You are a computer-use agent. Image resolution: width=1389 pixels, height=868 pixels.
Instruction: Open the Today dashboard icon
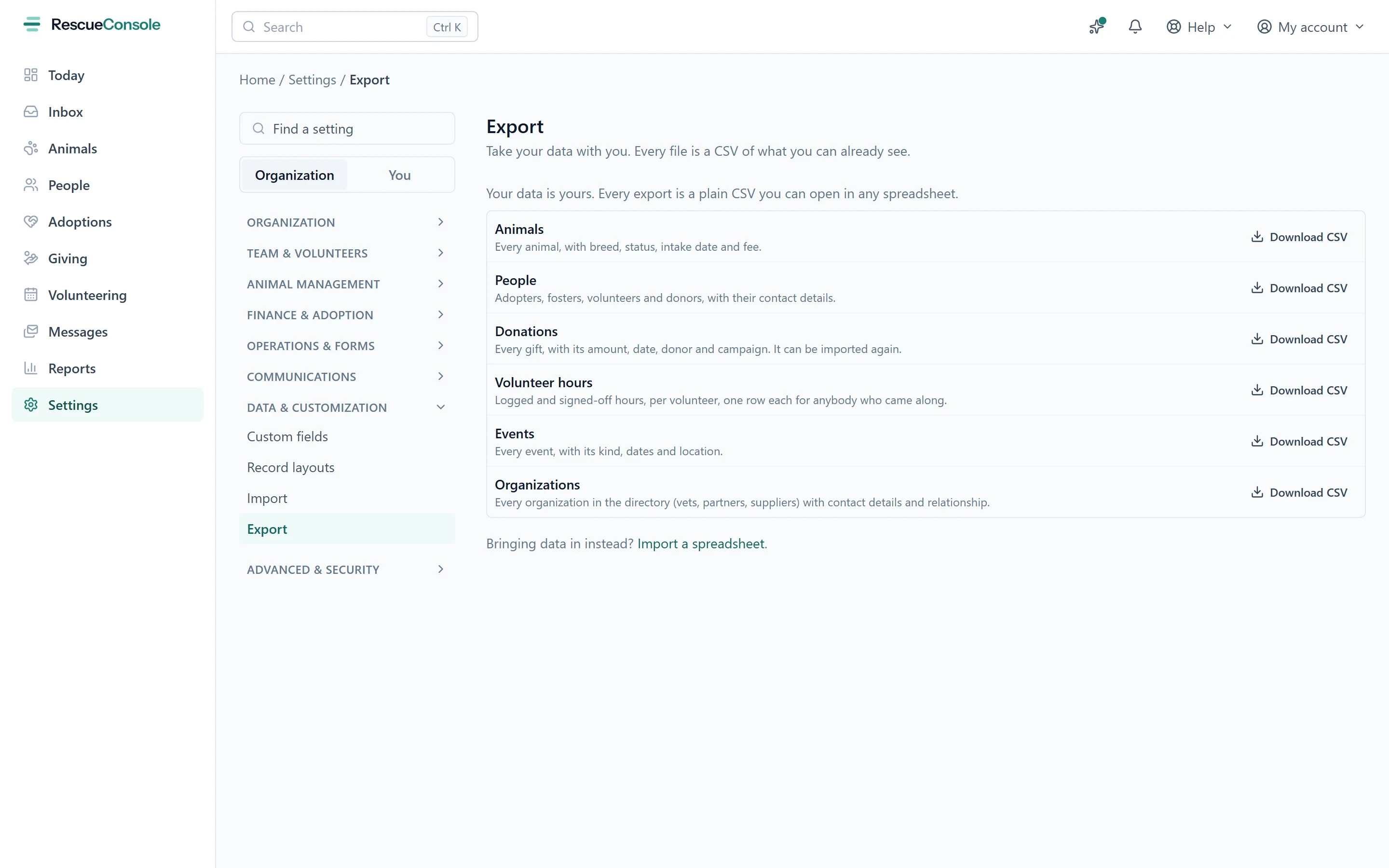tap(31, 75)
